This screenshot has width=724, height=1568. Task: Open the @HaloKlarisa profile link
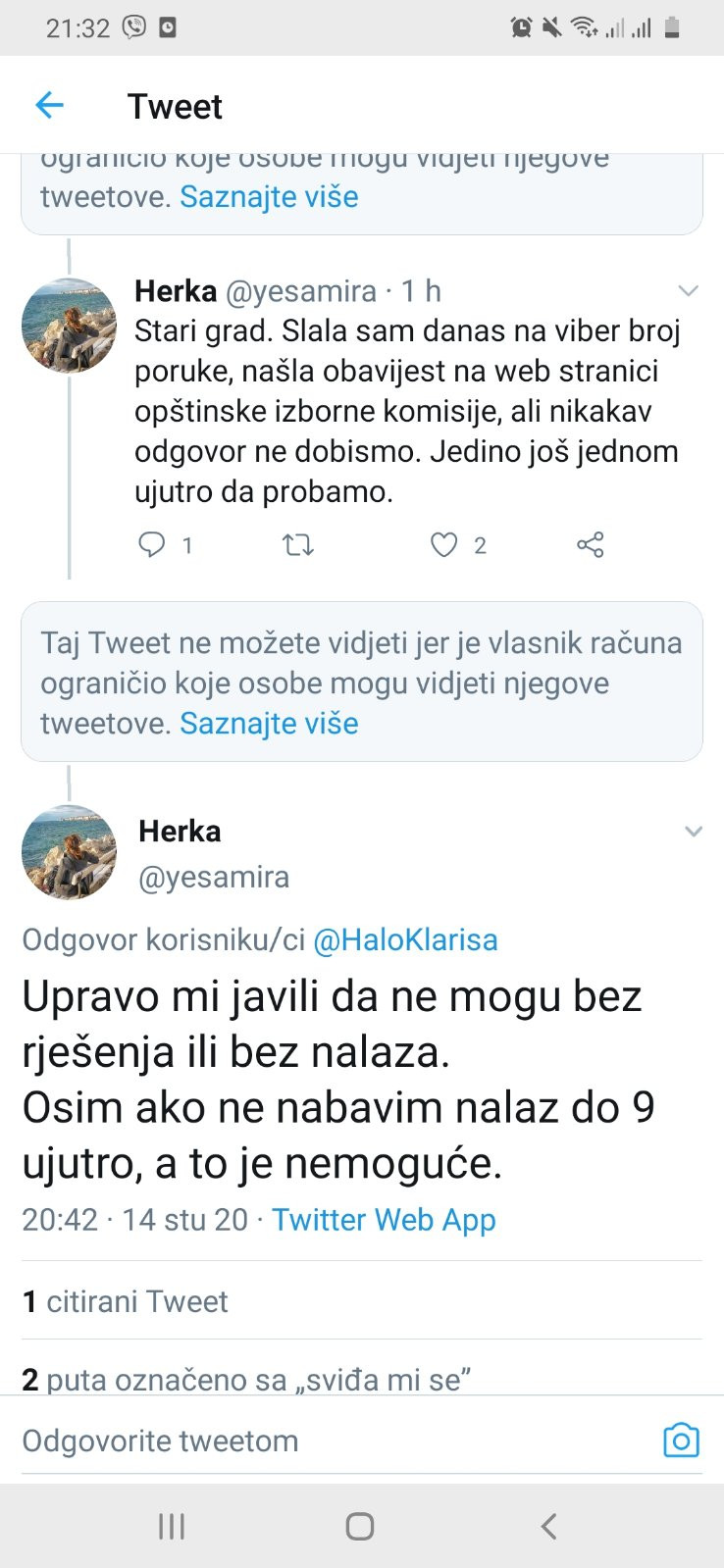(405, 939)
